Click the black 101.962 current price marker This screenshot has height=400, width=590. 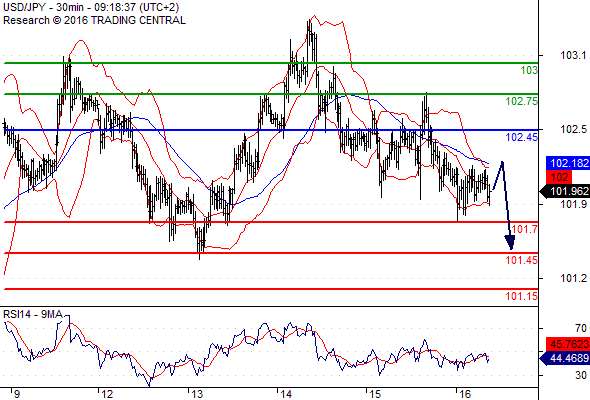[564, 191]
